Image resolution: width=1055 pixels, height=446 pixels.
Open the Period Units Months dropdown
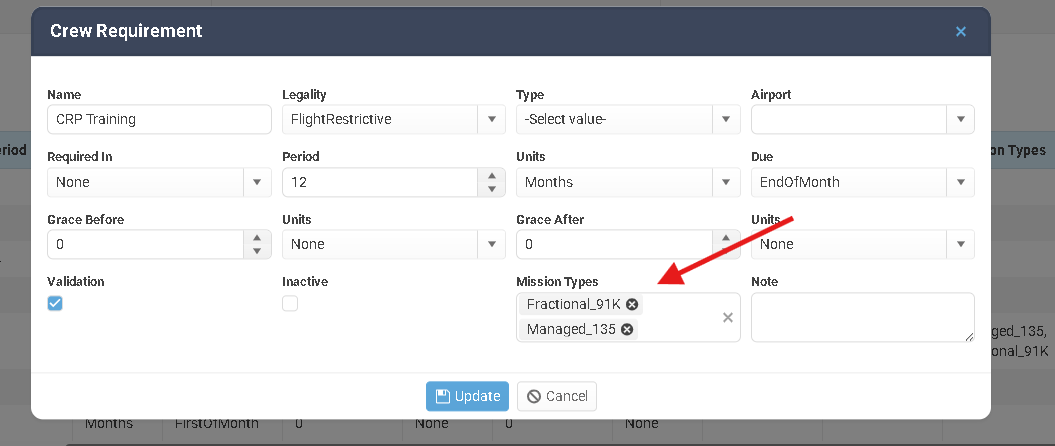(726, 182)
